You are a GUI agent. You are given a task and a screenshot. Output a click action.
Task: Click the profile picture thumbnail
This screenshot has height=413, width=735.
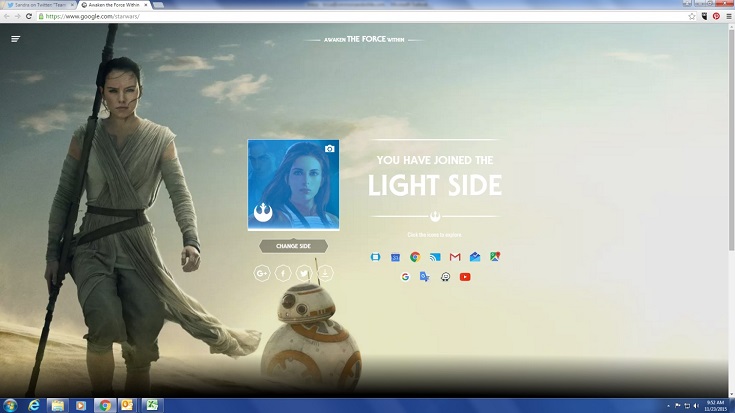click(293, 185)
